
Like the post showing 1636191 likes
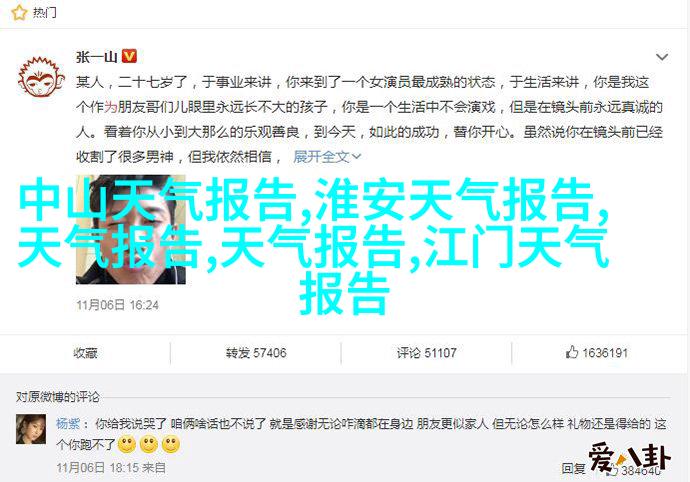(x=597, y=353)
